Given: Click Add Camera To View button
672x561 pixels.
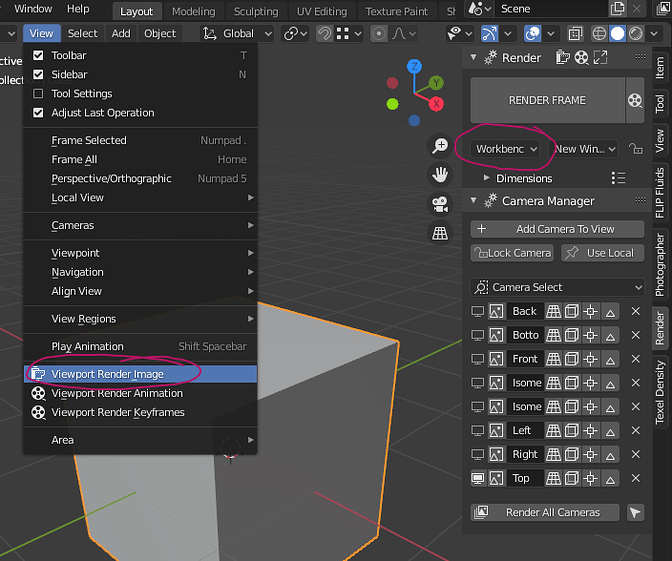Looking at the screenshot, I should pos(558,229).
